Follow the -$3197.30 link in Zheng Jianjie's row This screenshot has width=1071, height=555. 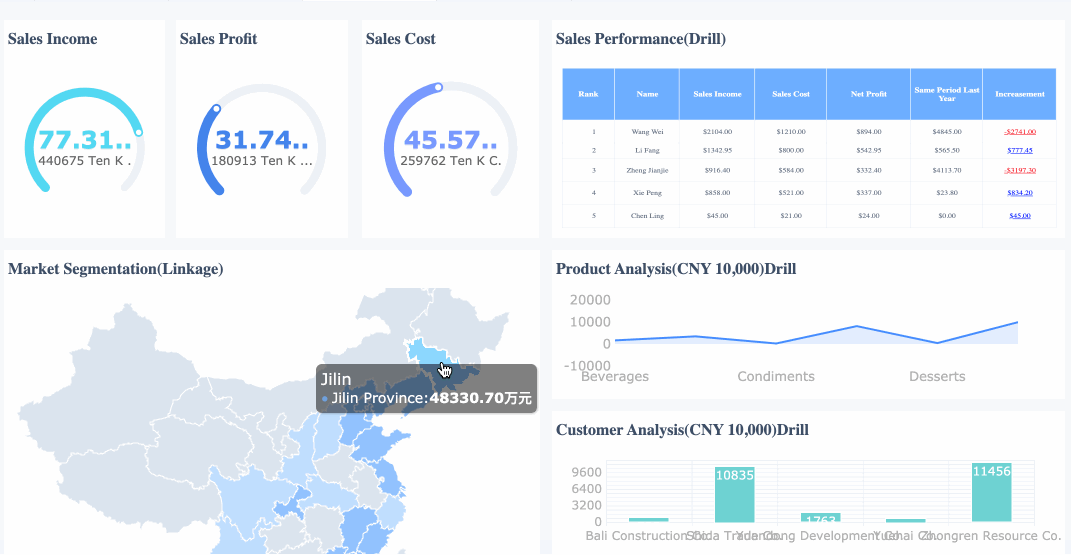pos(1020,171)
